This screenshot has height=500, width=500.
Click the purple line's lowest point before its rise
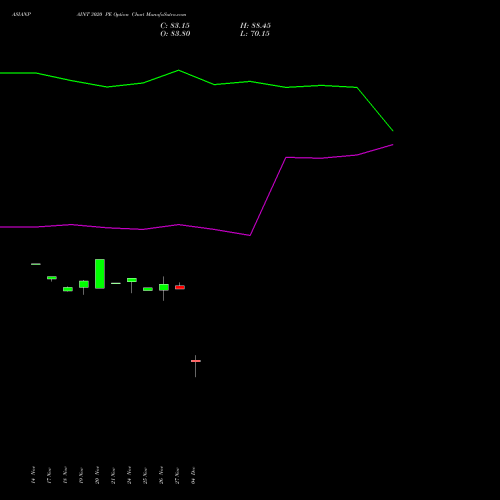coord(250,235)
